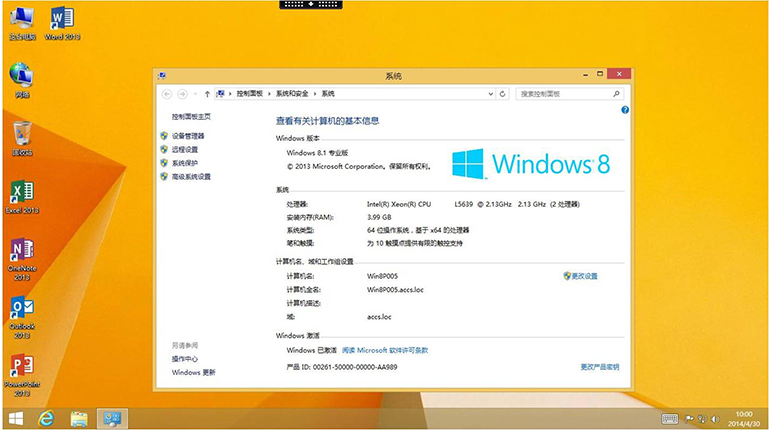This screenshot has height=430, width=770.
Task: Open the Word 2013 desktop shortcut
Action: [62, 24]
